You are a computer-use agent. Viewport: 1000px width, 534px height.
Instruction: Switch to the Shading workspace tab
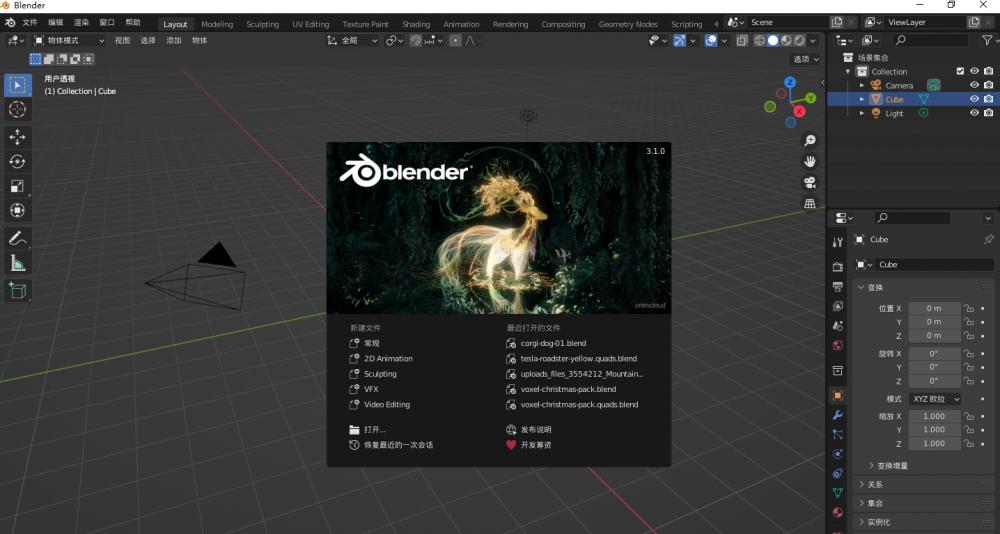(x=416, y=24)
